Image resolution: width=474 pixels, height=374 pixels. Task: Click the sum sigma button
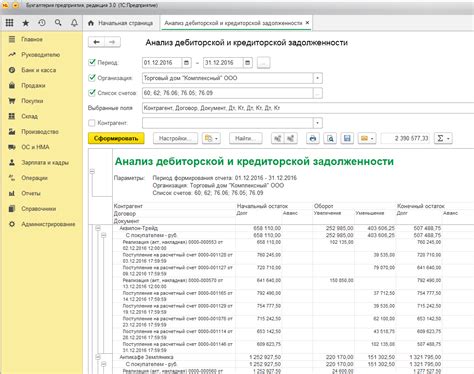coord(440,138)
